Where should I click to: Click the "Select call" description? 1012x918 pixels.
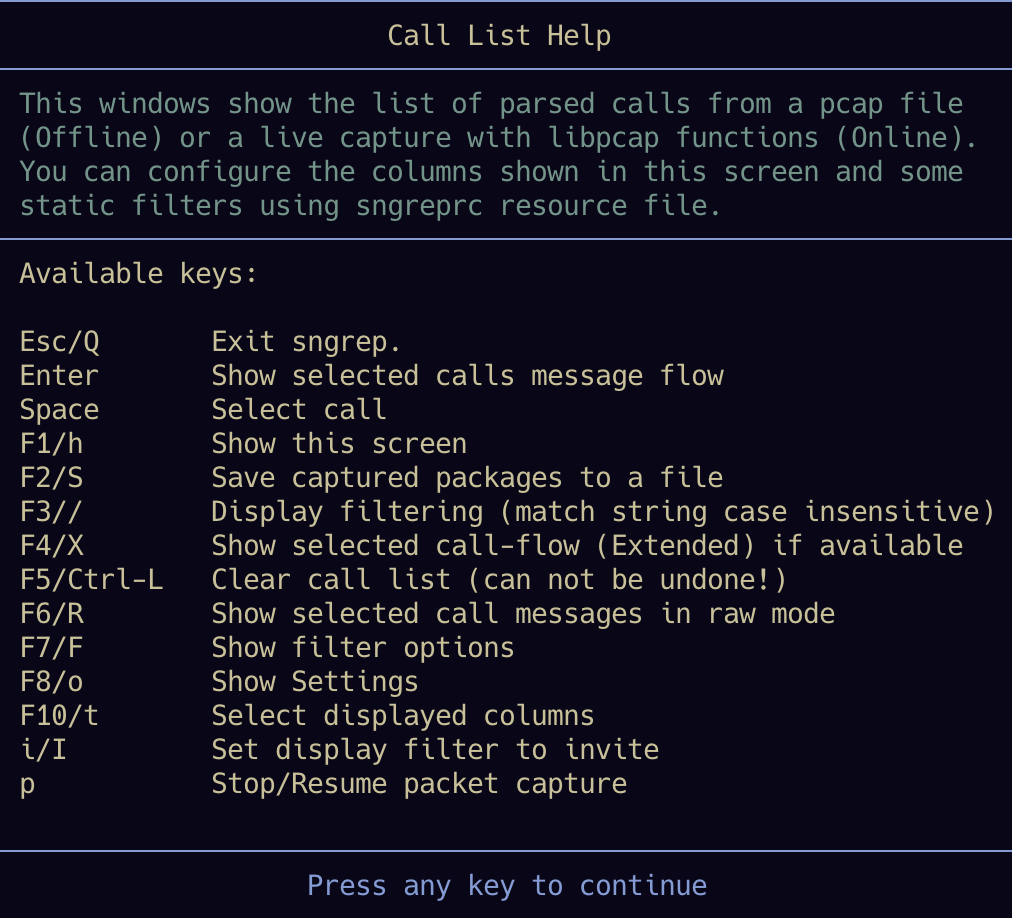click(298, 410)
